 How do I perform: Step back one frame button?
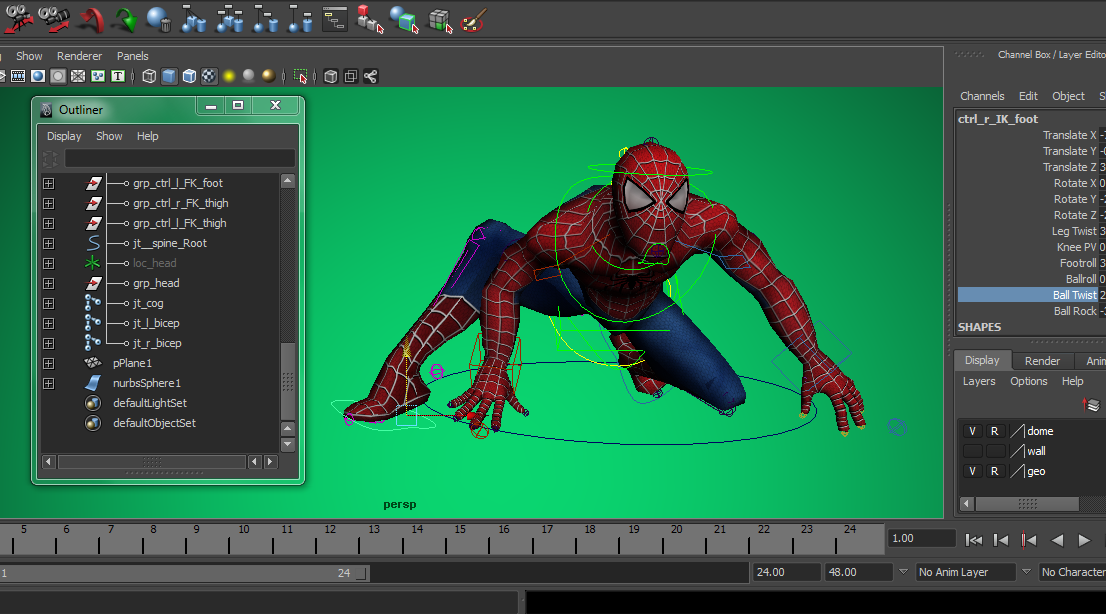point(1001,540)
